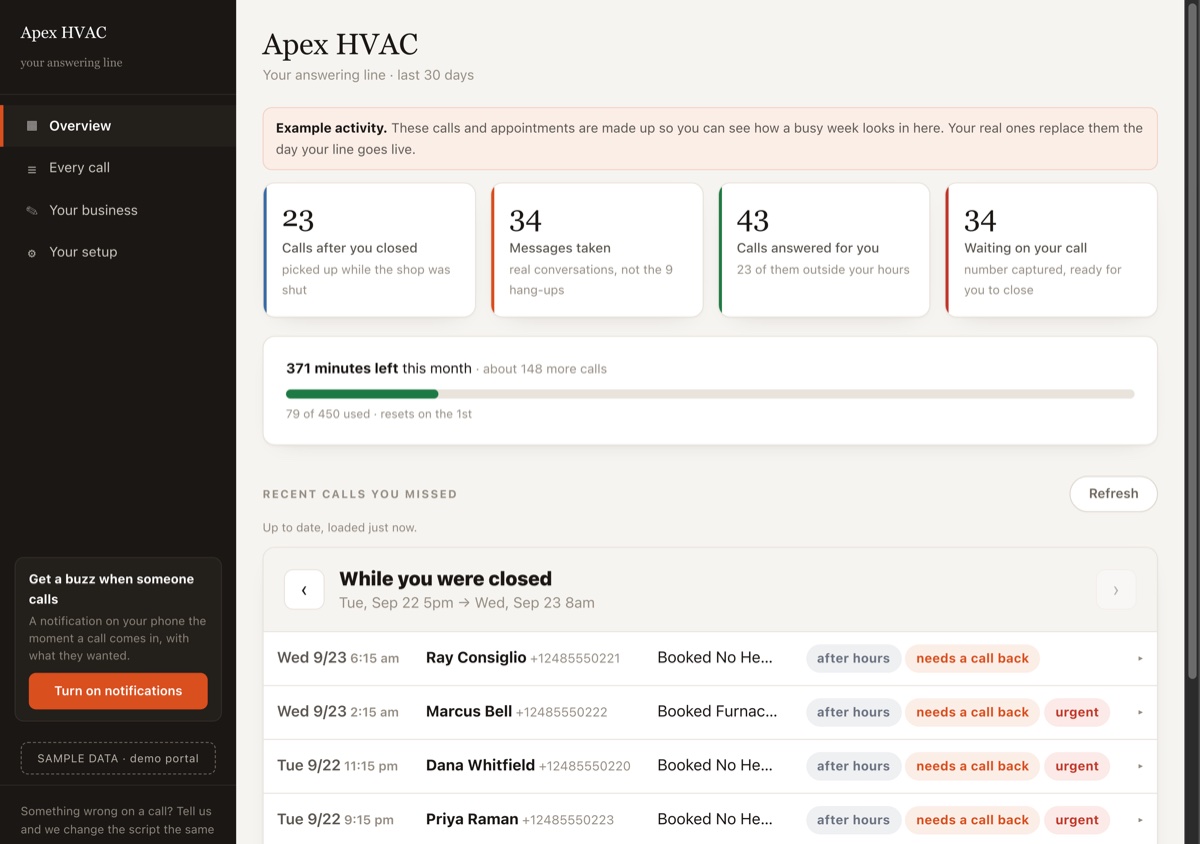1200x844 pixels.
Task: Click phone number +12485550220
Action: click(584, 767)
